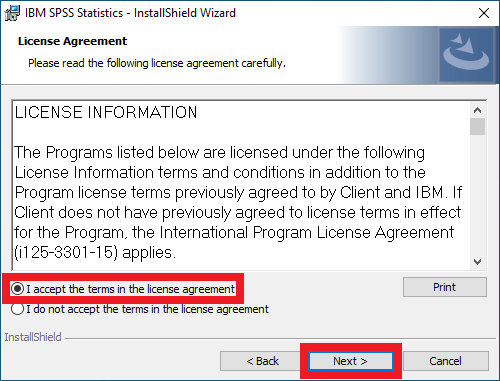Click the Print button
The height and width of the screenshot is (381, 500).
click(445, 287)
